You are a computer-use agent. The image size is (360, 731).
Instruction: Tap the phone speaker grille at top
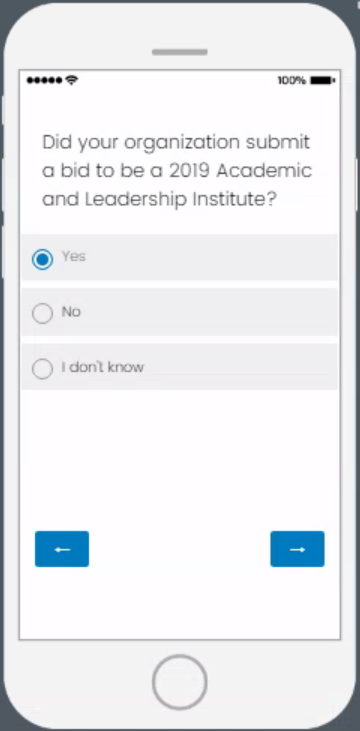click(180, 52)
